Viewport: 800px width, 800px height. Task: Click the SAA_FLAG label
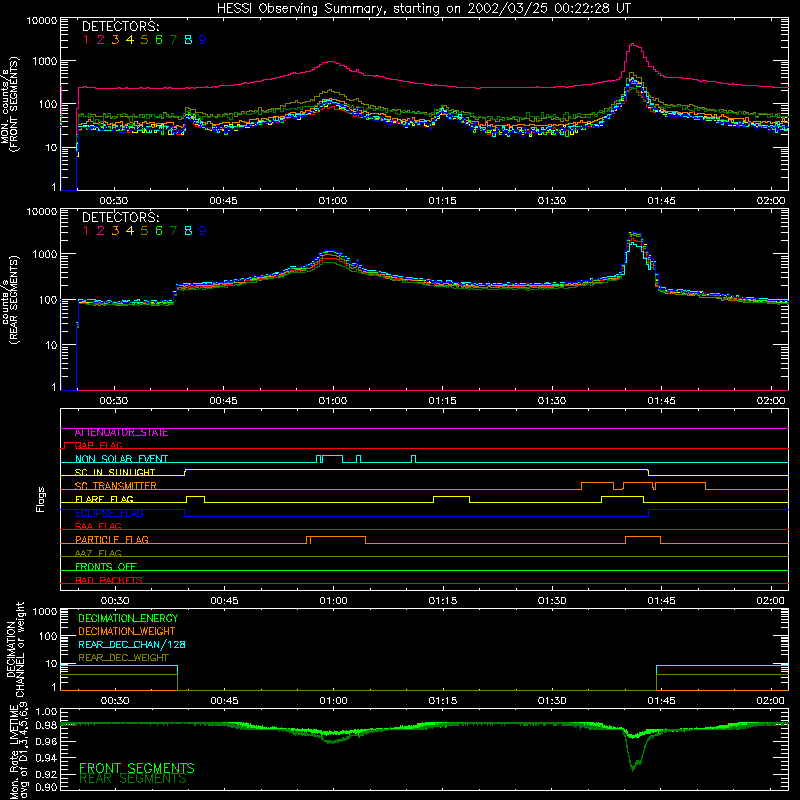tap(98, 527)
